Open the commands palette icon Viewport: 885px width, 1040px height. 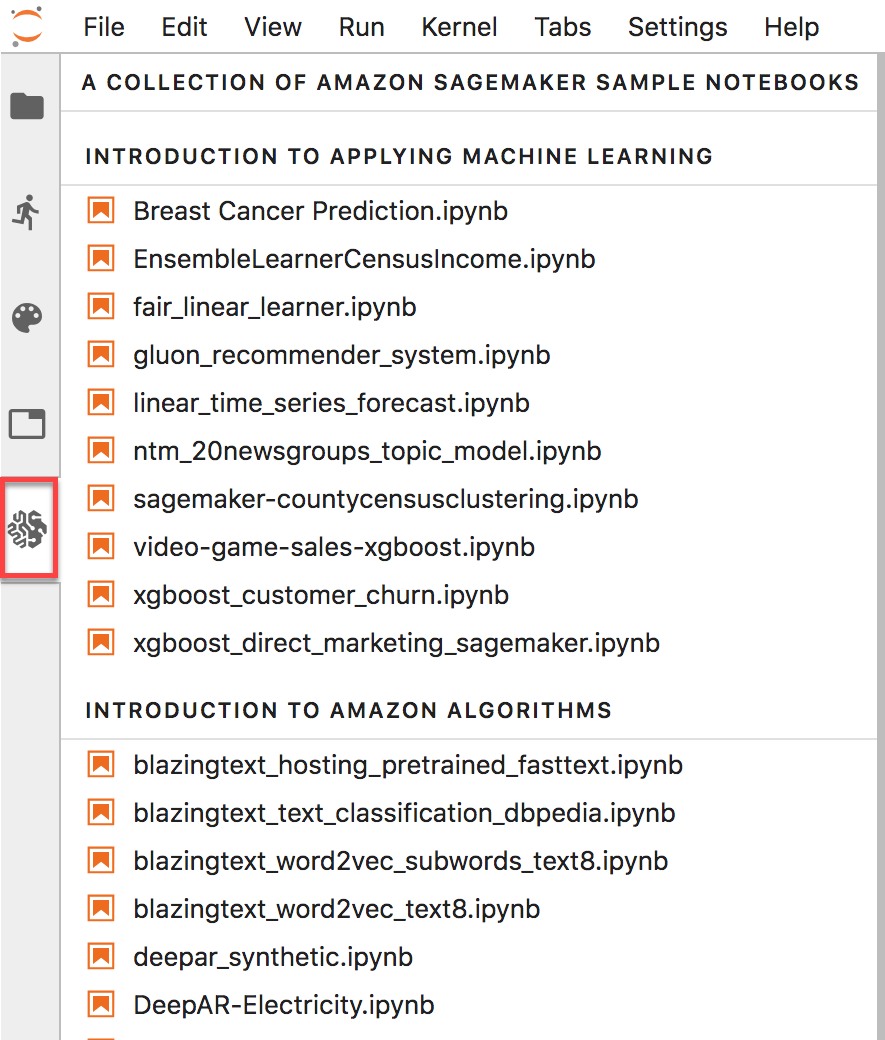(28, 318)
